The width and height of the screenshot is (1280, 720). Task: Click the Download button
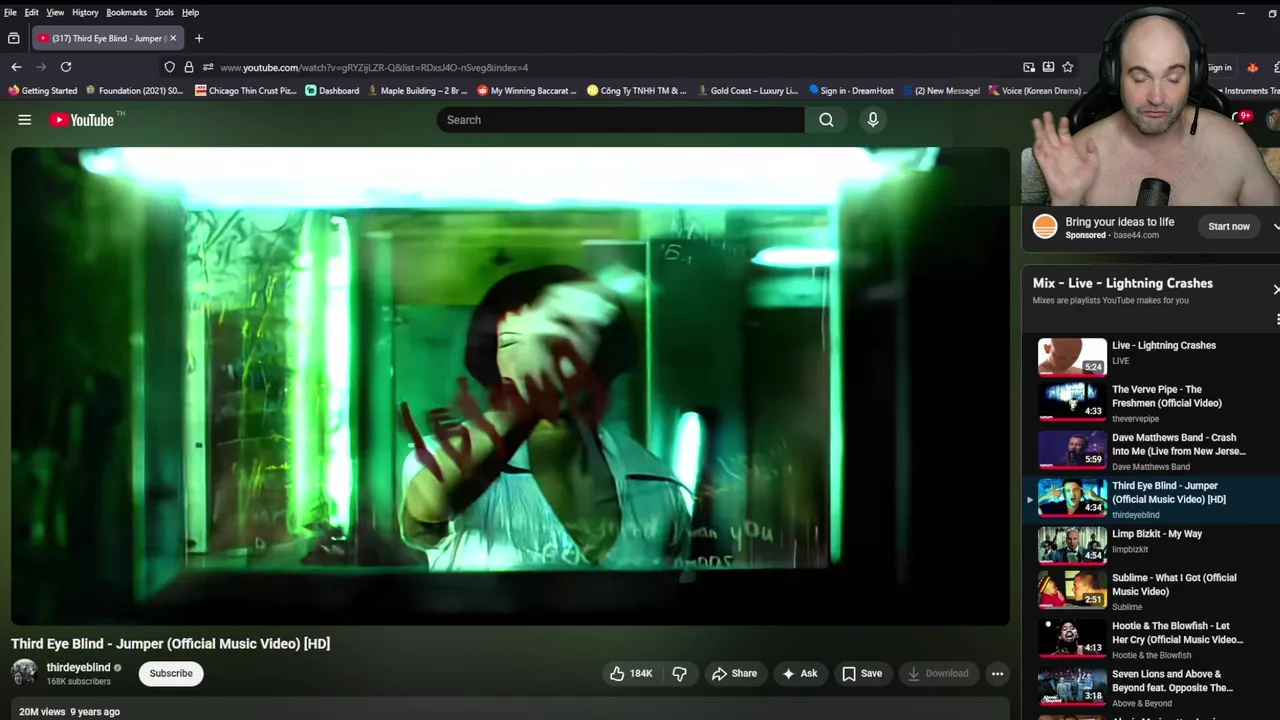click(x=937, y=674)
